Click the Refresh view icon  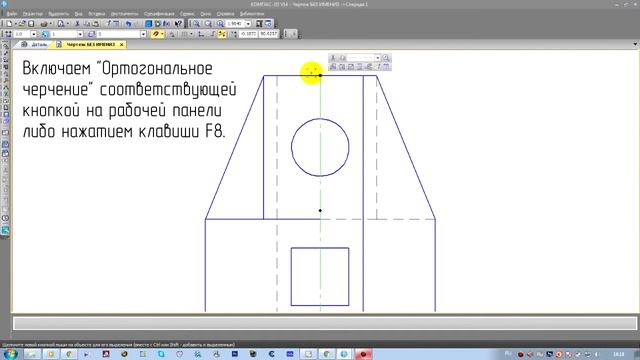pyautogui.click(x=259, y=24)
